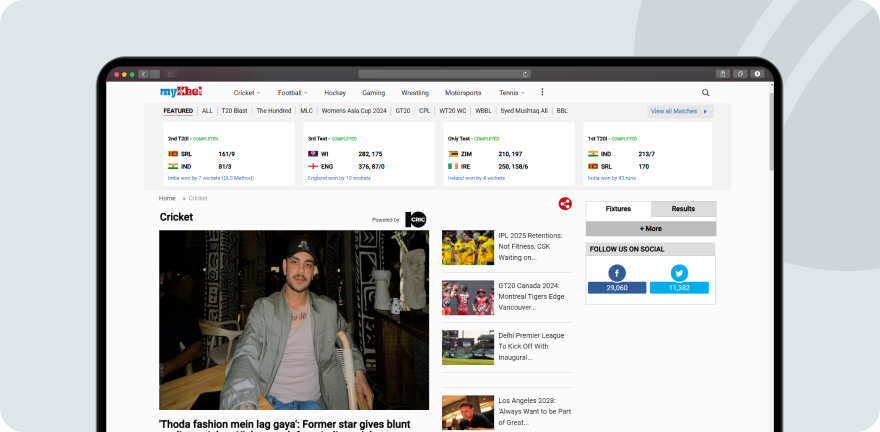Select the ALL matches tab
Image resolution: width=880 pixels, height=432 pixels.
click(207, 111)
